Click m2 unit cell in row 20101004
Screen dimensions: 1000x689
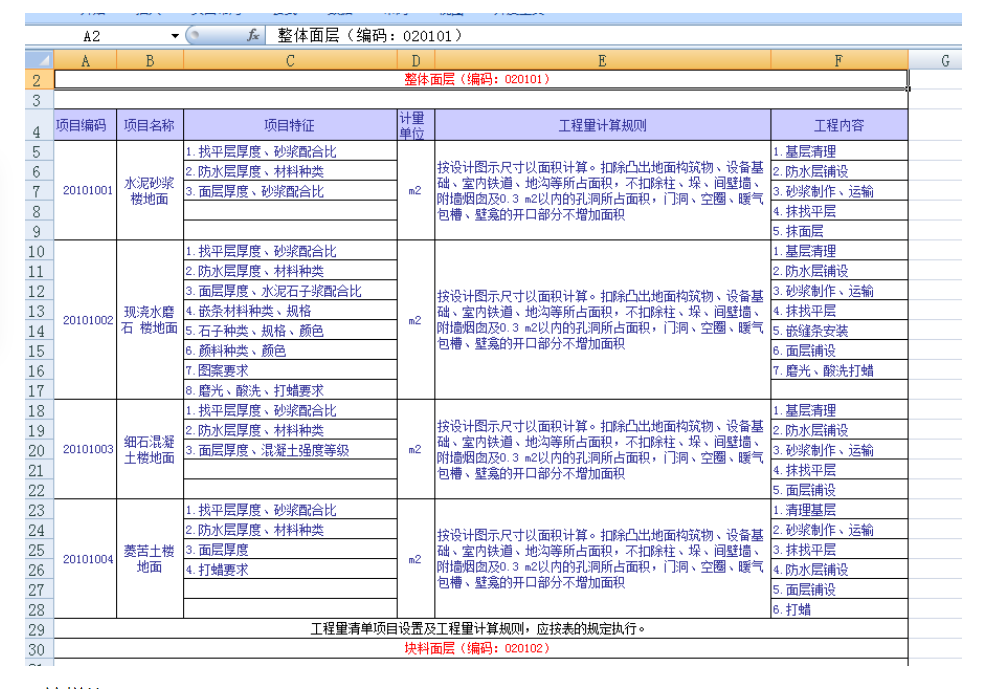coord(416,559)
